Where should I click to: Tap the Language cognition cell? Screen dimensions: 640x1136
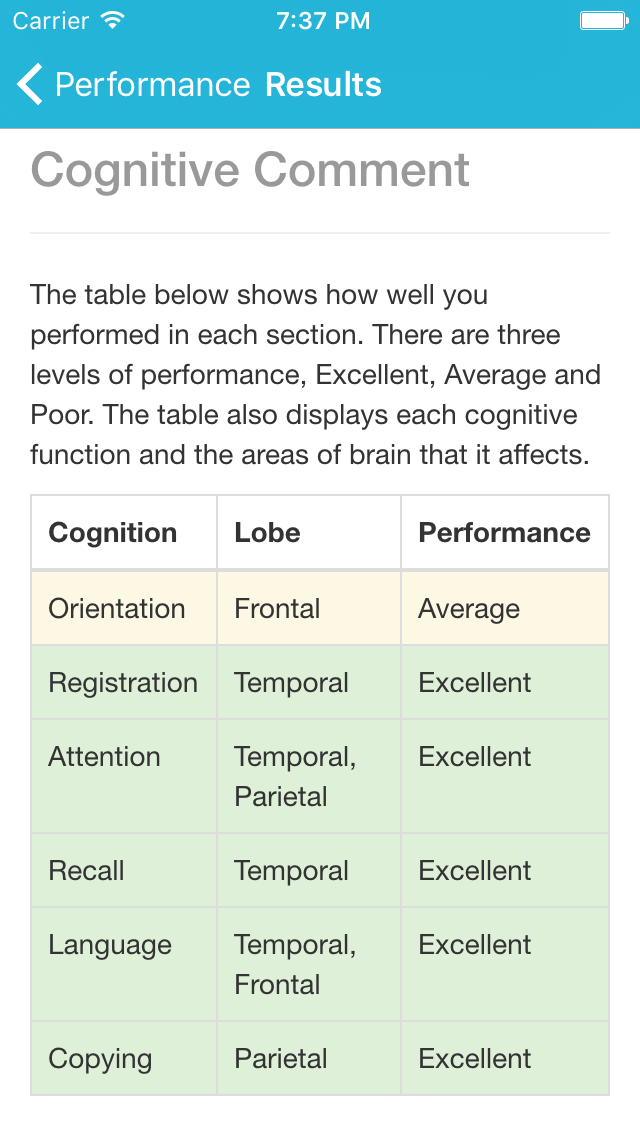(110, 945)
